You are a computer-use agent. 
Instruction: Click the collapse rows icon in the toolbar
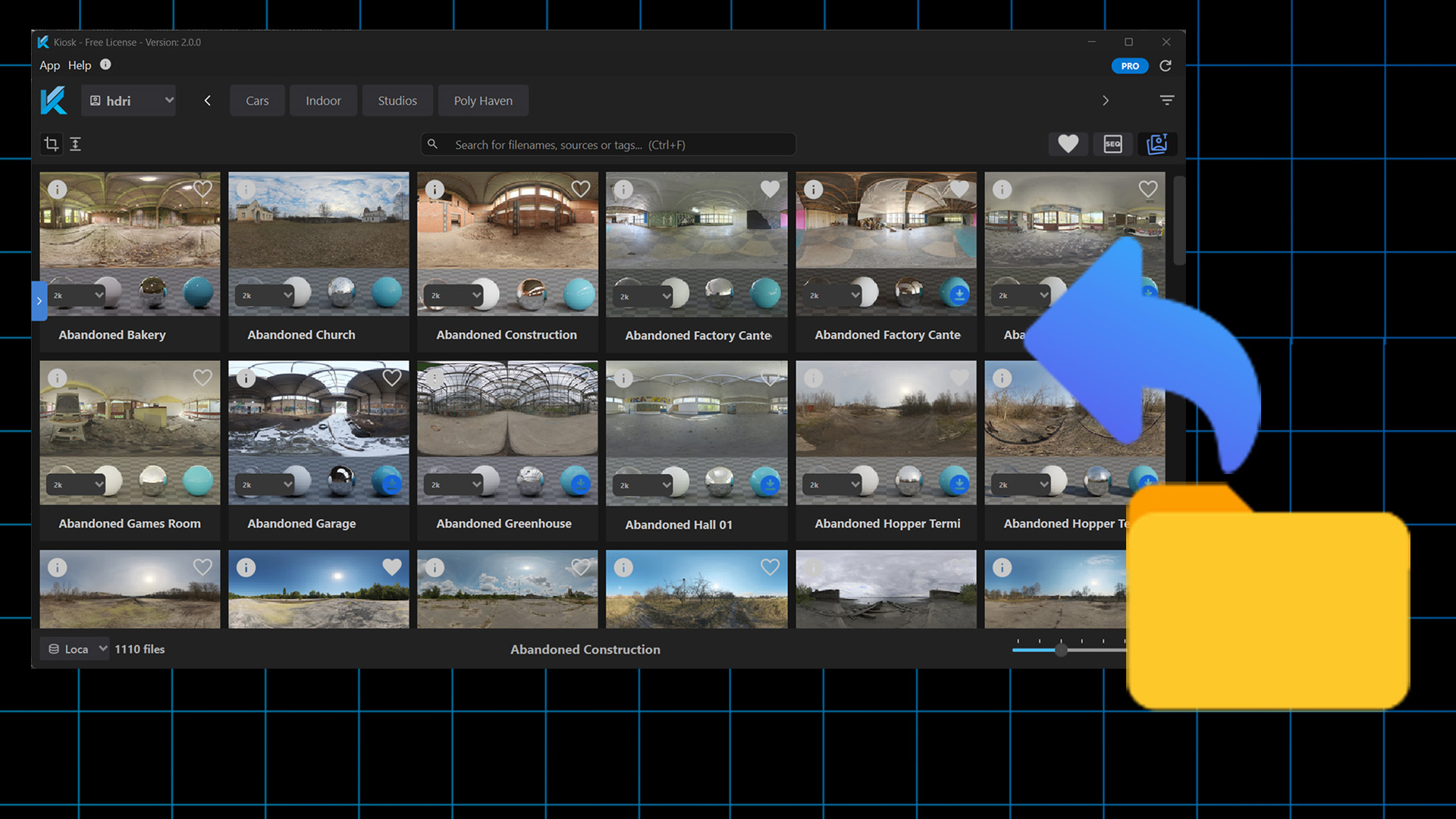[75, 144]
